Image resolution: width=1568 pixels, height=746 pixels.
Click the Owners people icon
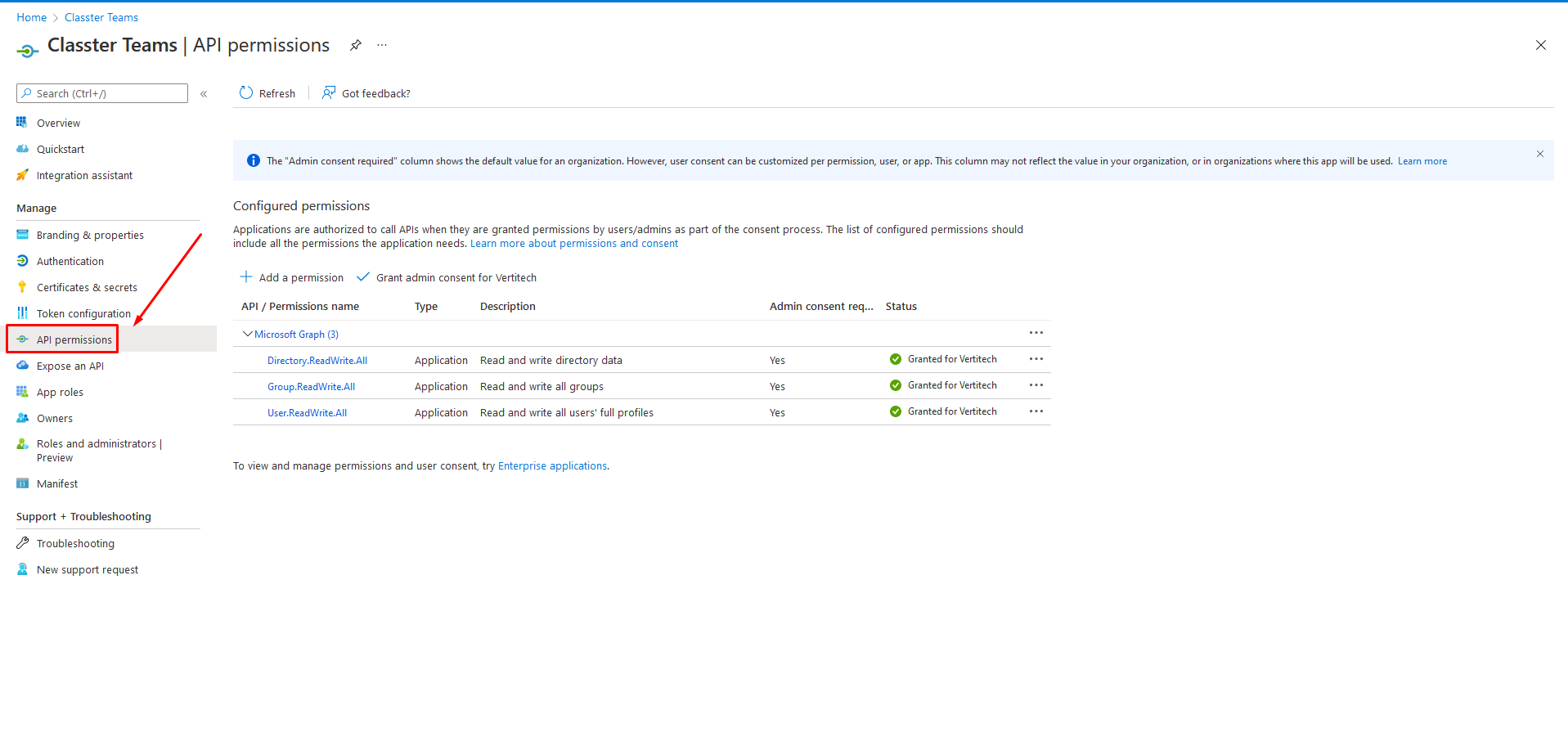tap(22, 418)
